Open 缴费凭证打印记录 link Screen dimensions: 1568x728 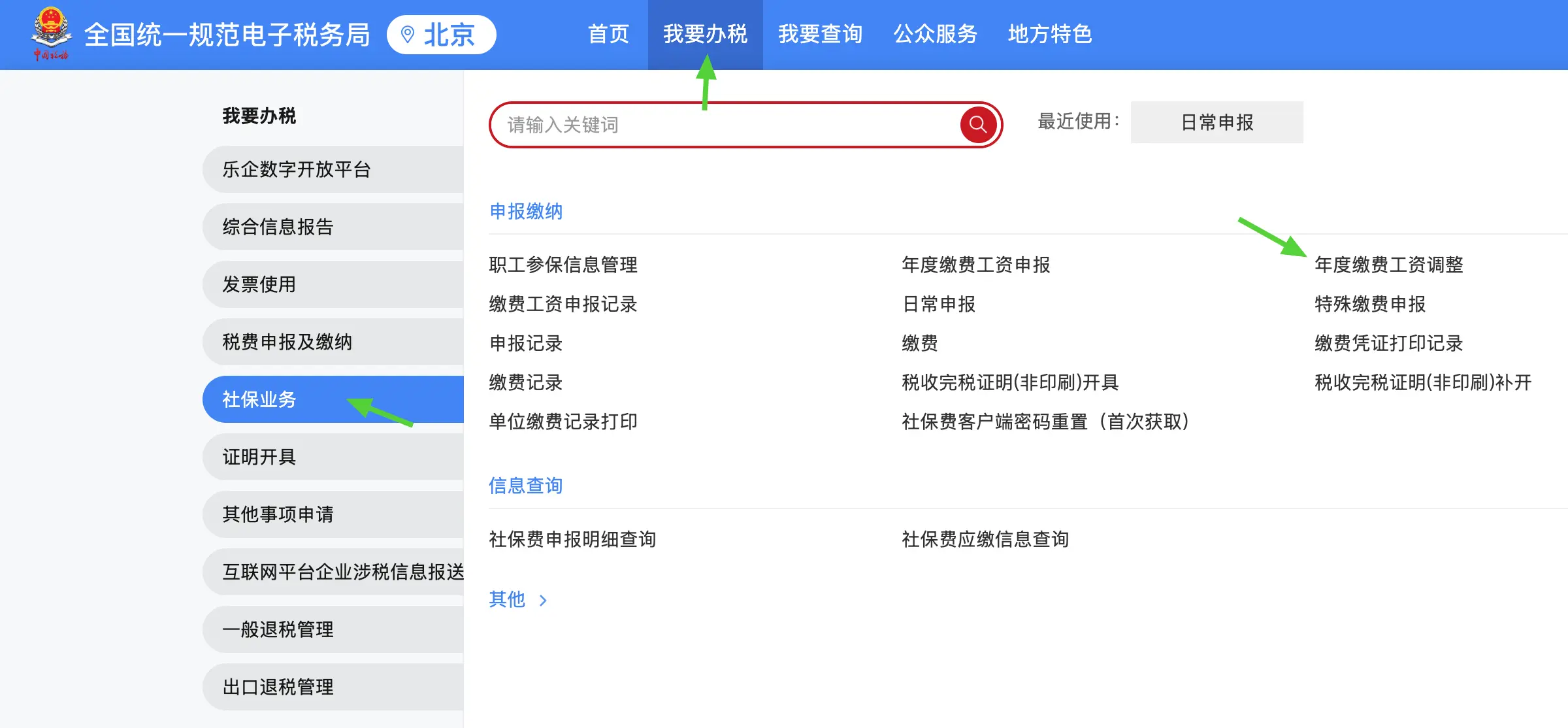click(1389, 343)
